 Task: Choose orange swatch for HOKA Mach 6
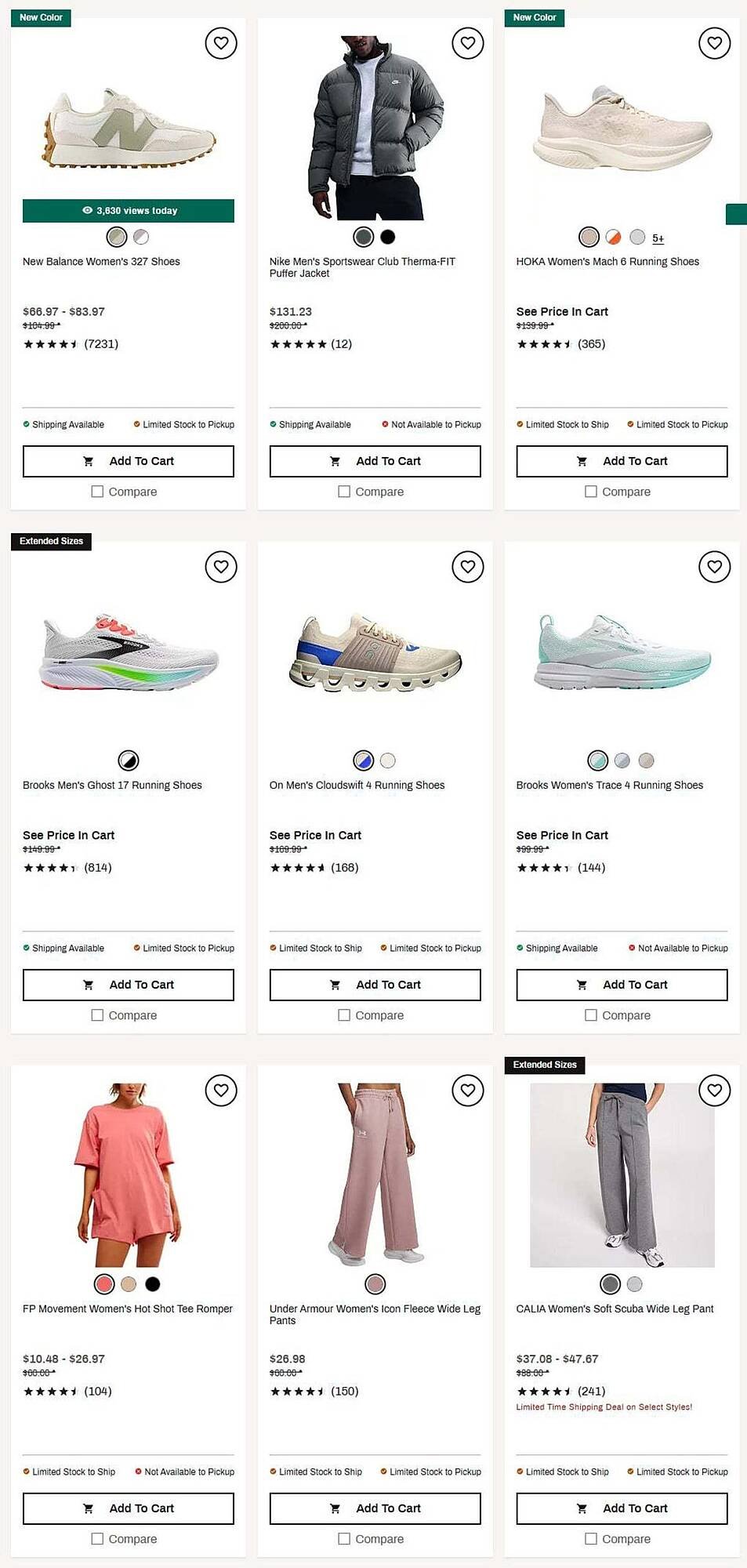[614, 237]
